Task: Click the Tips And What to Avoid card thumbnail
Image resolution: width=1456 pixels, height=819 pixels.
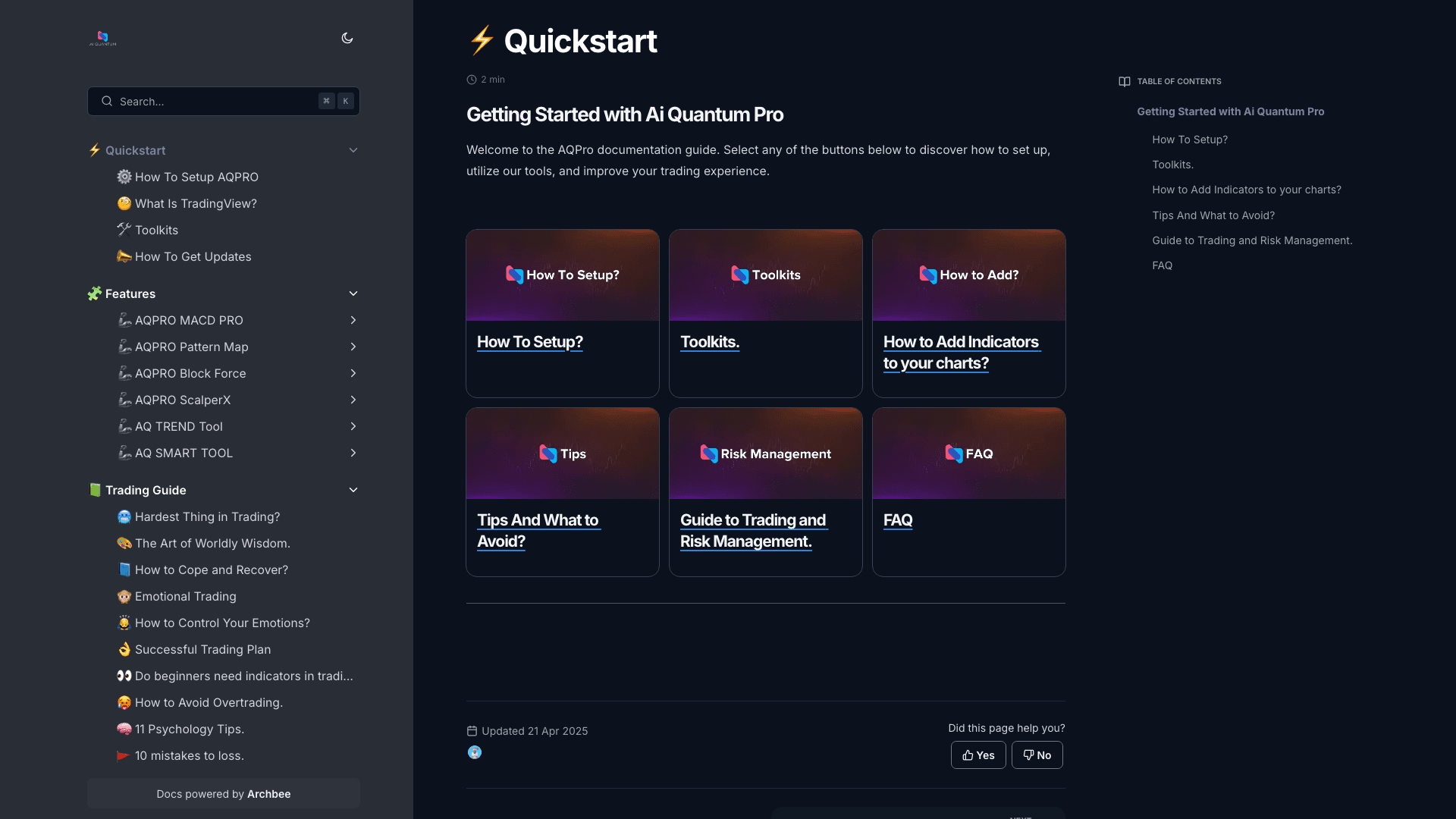Action: [x=562, y=453]
